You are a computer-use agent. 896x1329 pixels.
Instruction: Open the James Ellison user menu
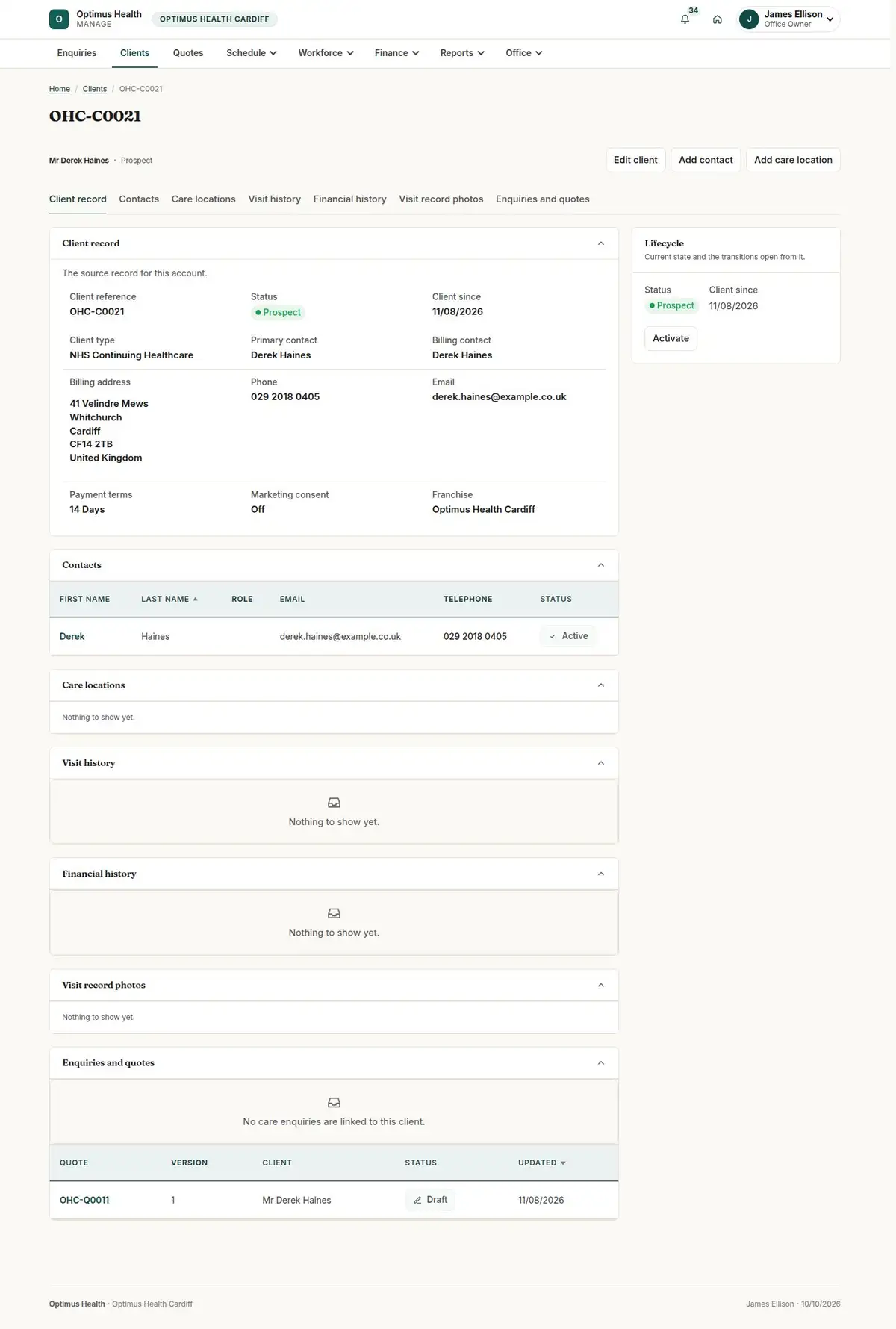click(788, 19)
